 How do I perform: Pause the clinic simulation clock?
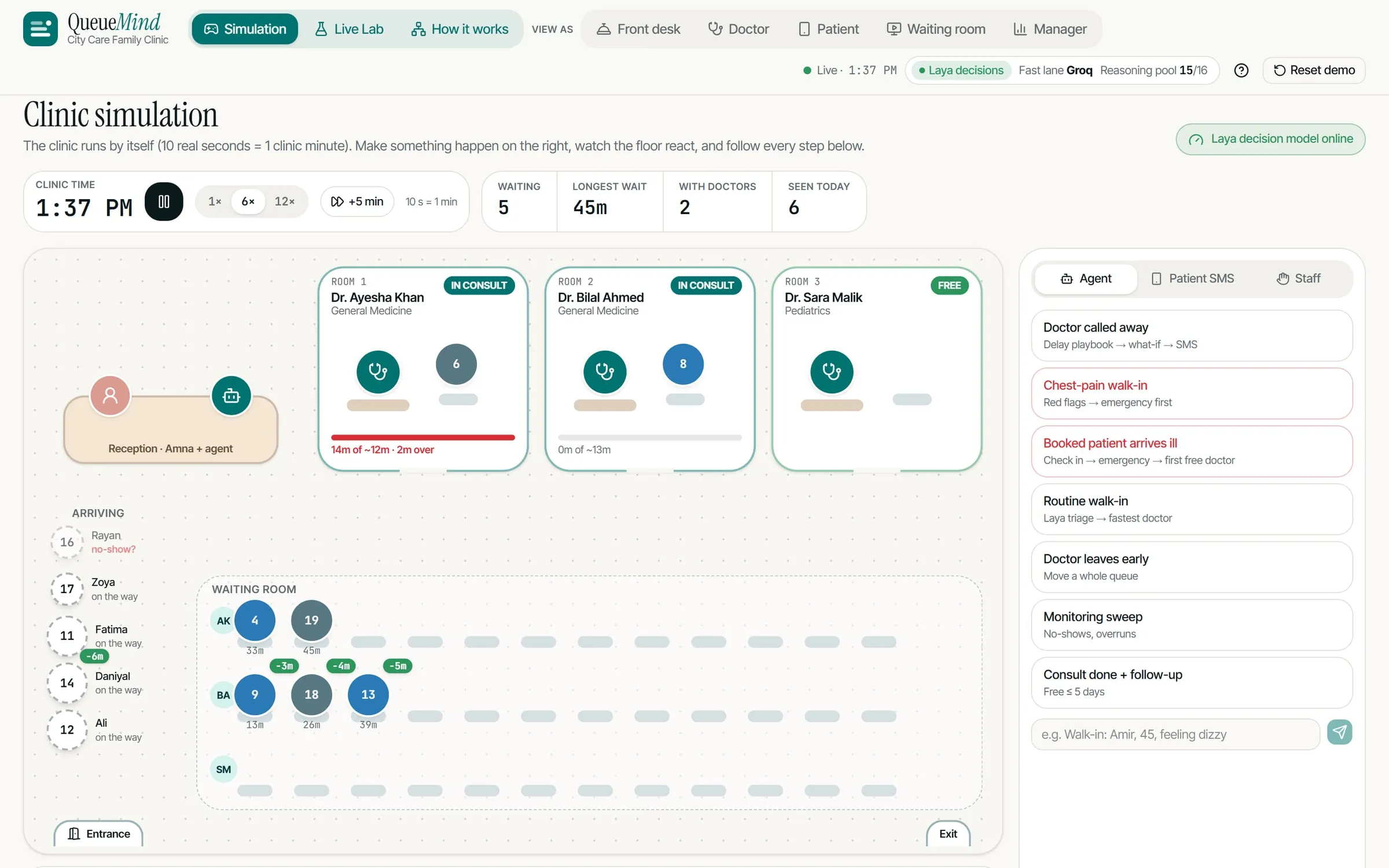click(164, 201)
